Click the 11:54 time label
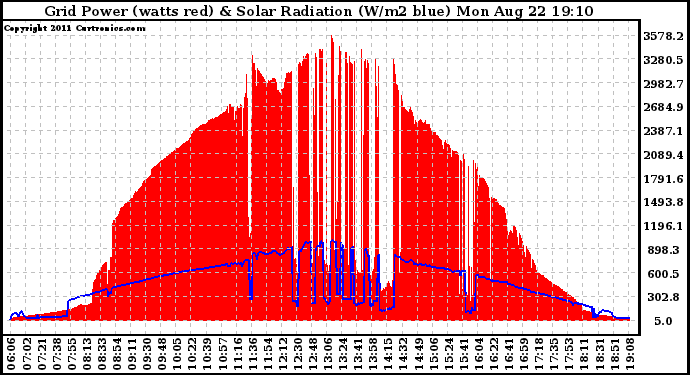 pyautogui.click(x=267, y=354)
